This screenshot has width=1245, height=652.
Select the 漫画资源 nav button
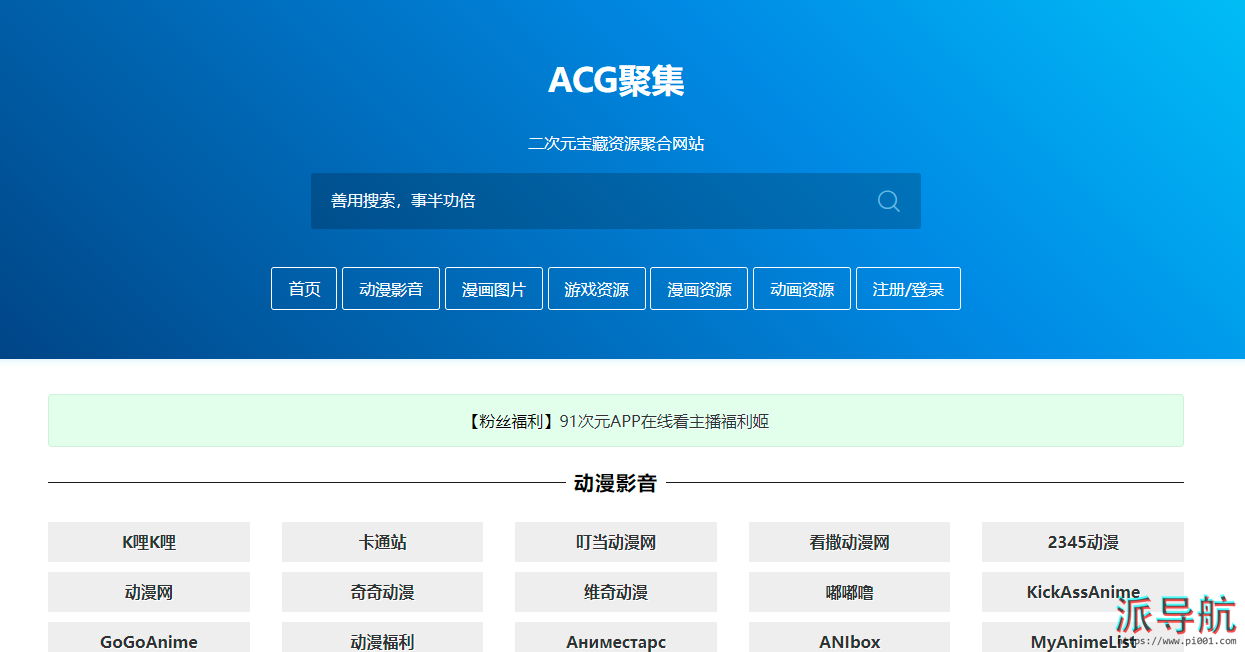[699, 289]
